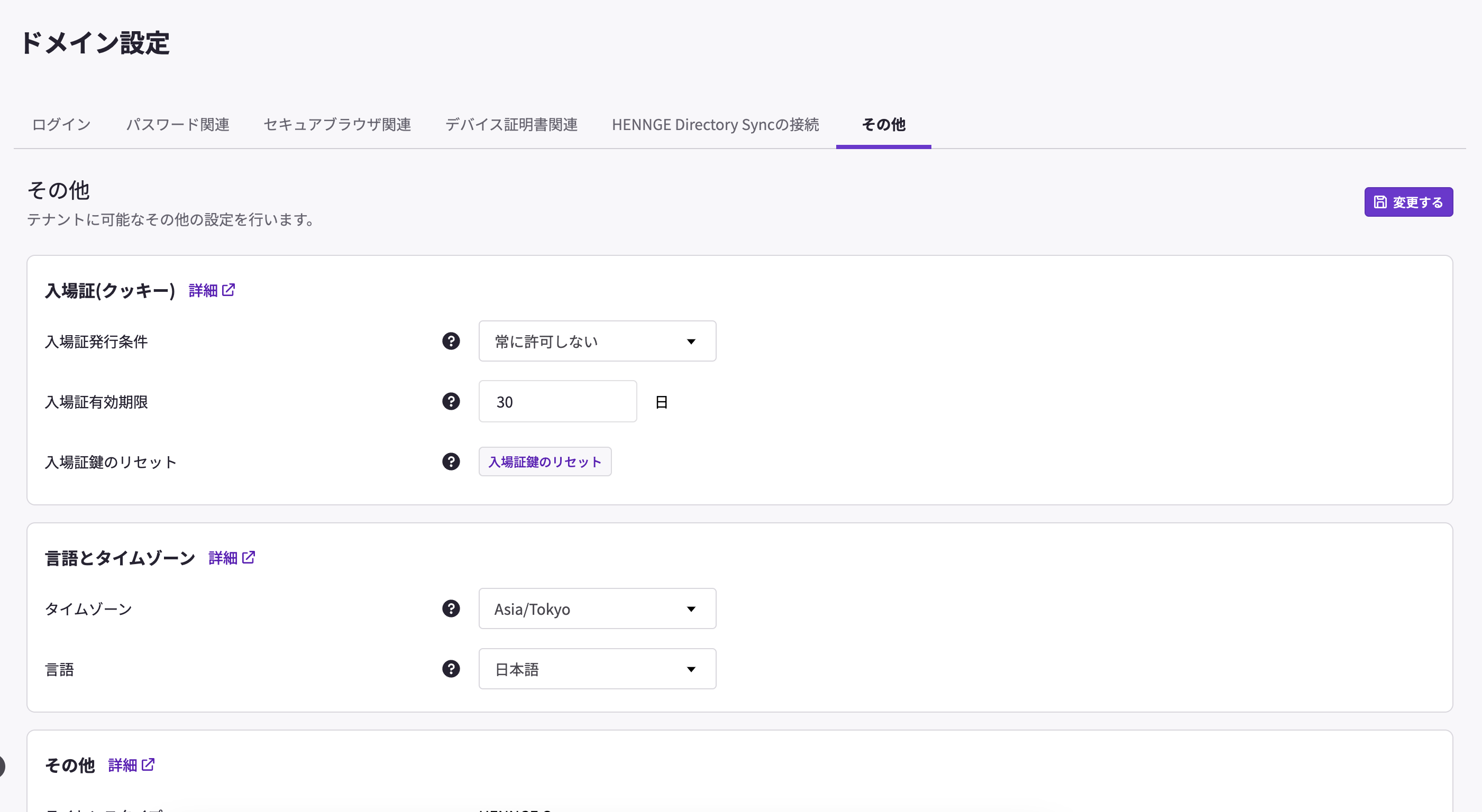This screenshot has width=1482, height=812.
Task: Open the 日本語 language dropdown
Action: [597, 669]
